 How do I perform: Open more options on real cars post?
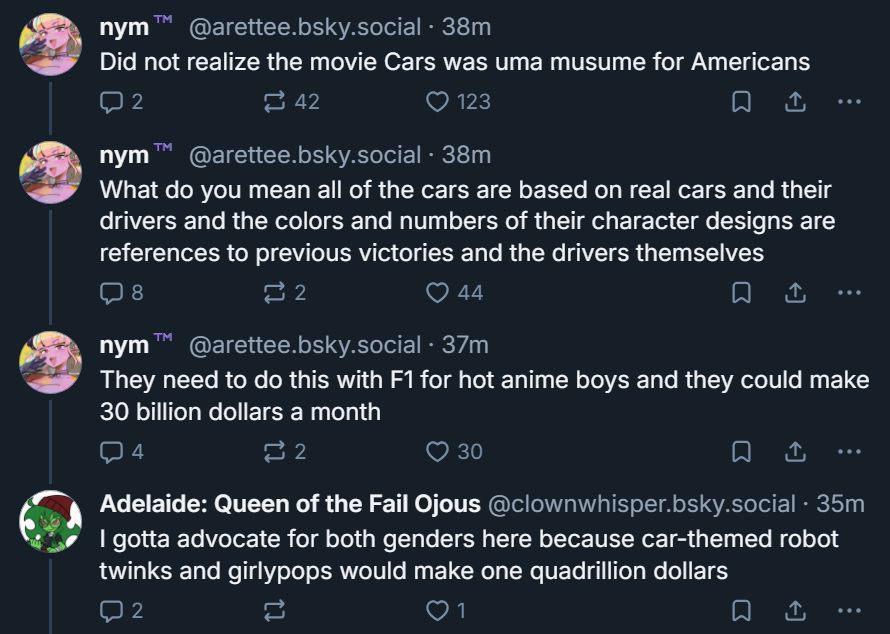[849, 292]
